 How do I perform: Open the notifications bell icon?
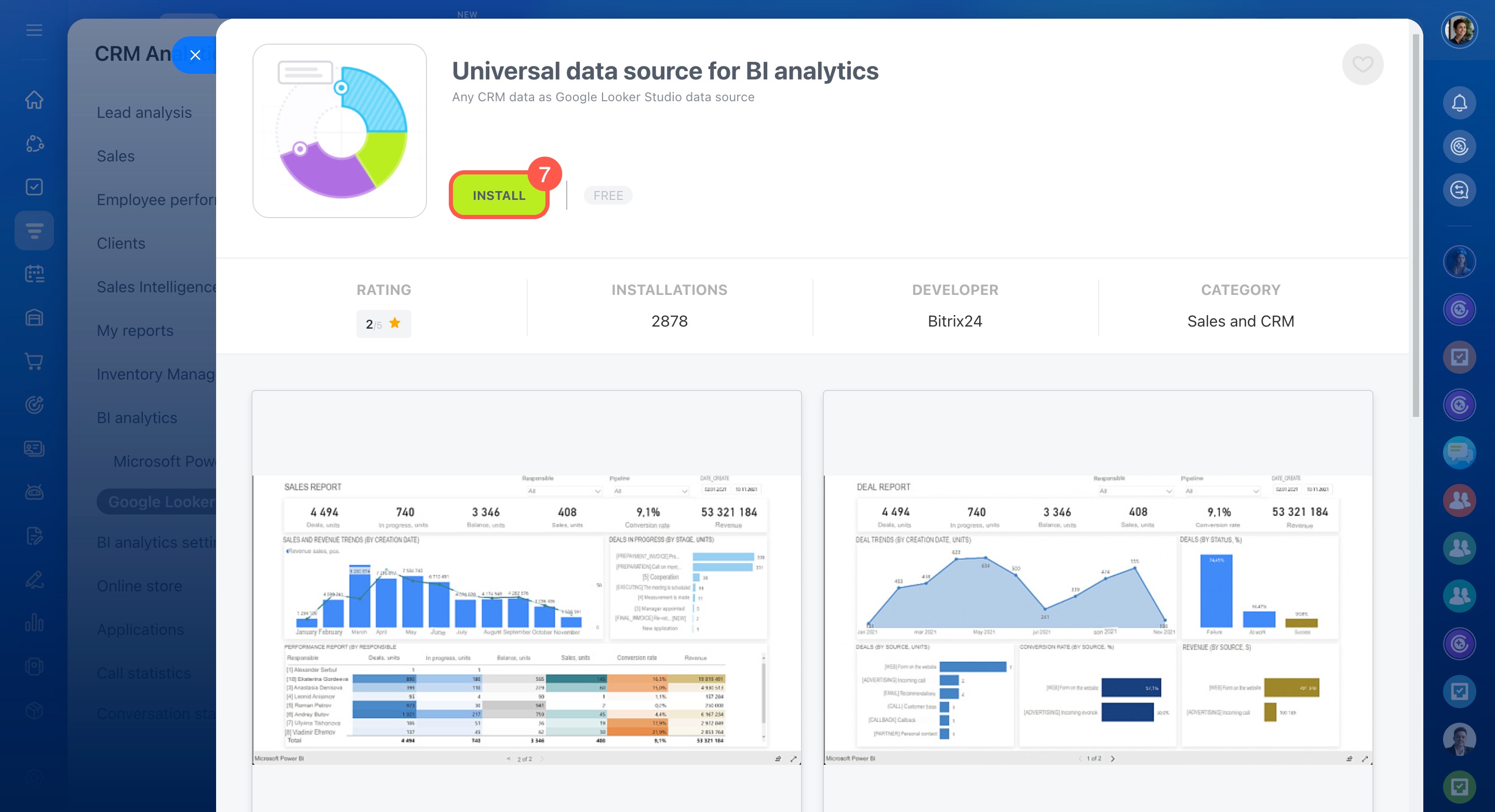tap(1459, 103)
